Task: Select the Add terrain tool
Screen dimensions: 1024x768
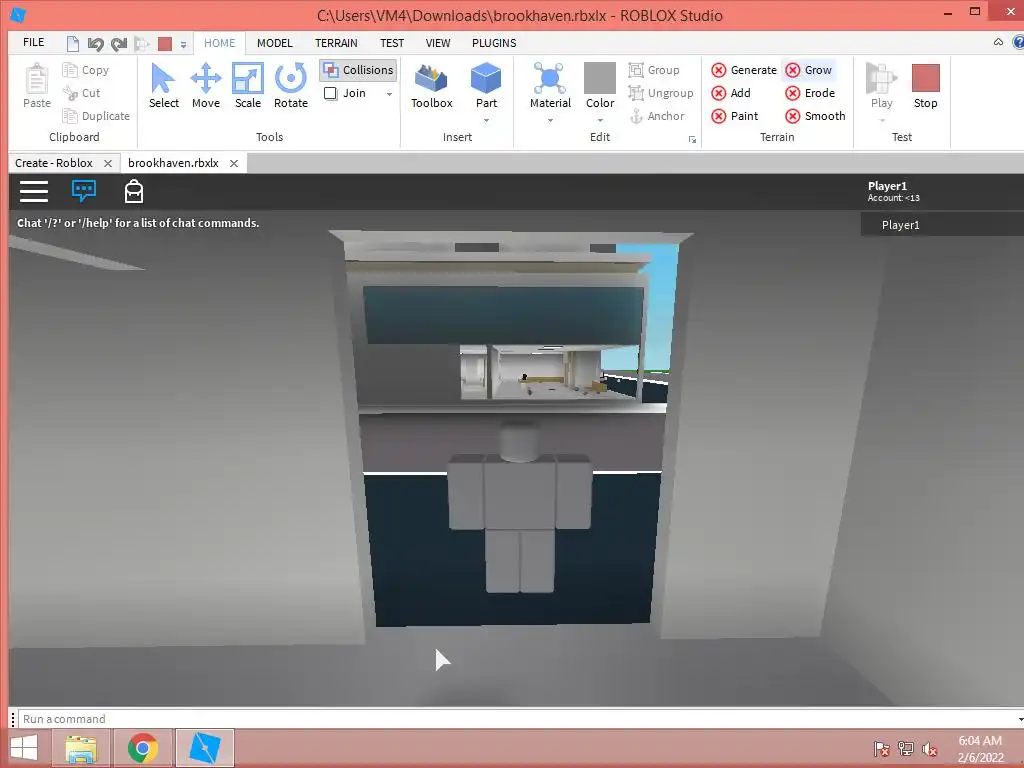Action: click(x=731, y=93)
